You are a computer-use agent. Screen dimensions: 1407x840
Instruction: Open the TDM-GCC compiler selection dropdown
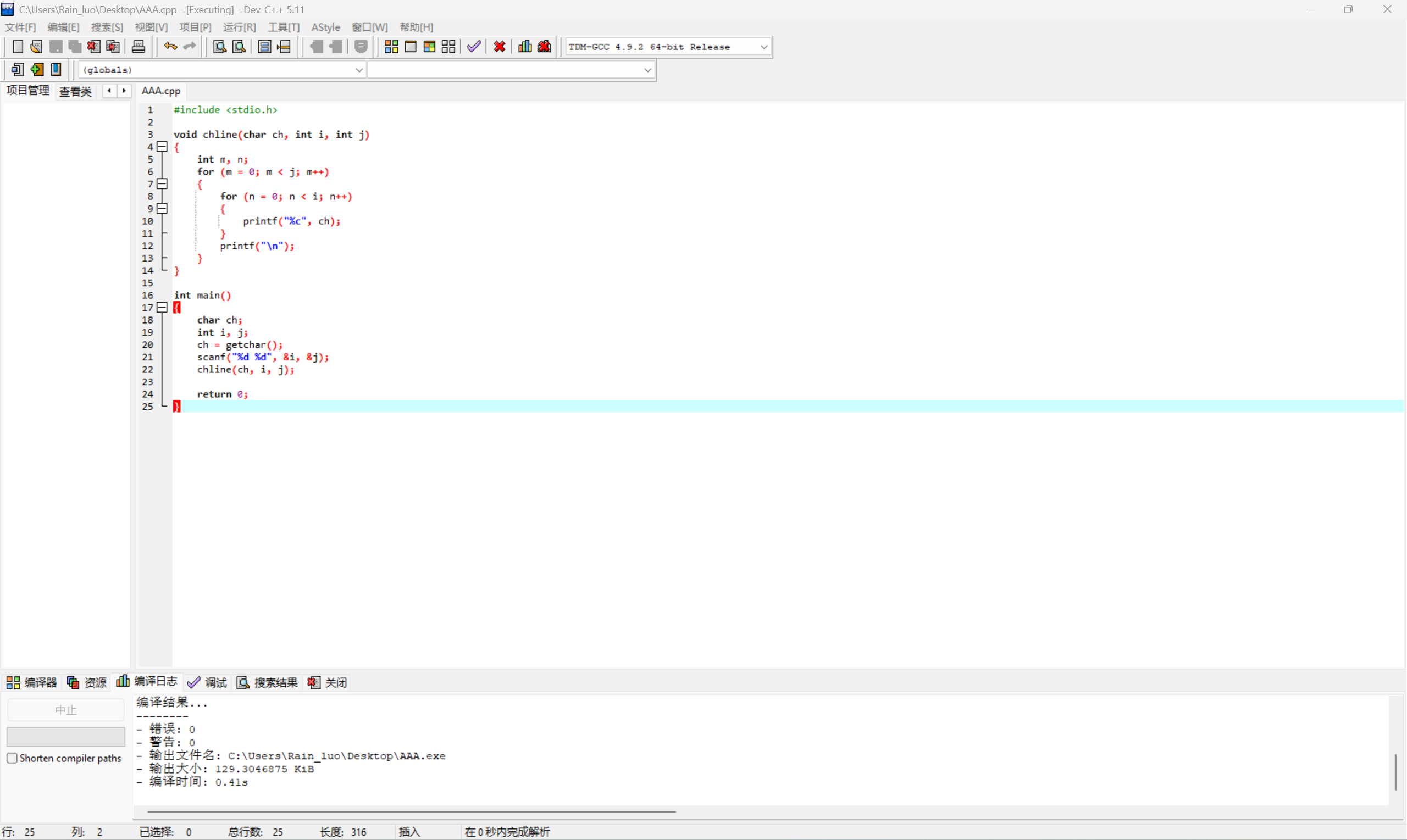coord(763,47)
